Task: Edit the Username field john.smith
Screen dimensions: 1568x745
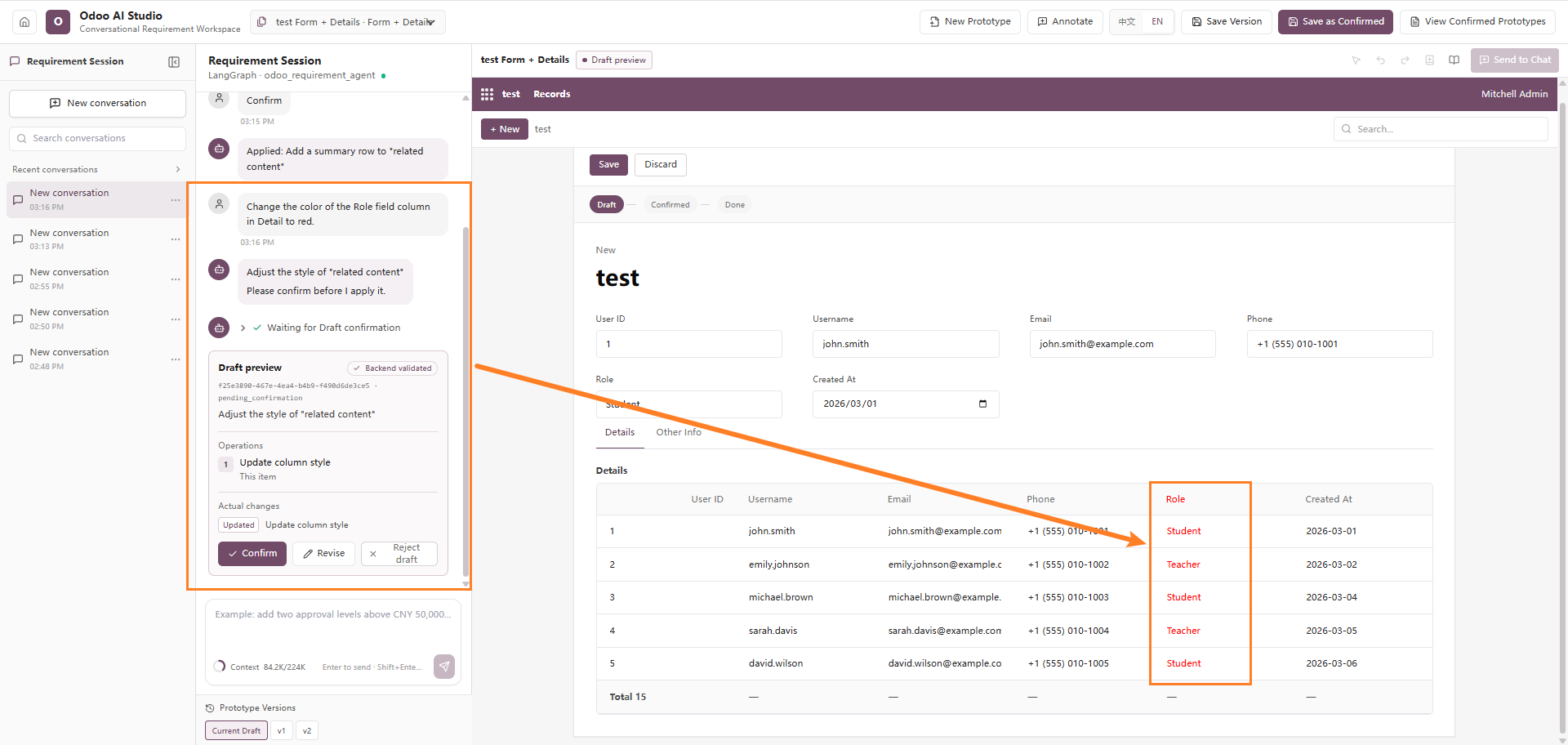Action: pyautogui.click(x=906, y=344)
